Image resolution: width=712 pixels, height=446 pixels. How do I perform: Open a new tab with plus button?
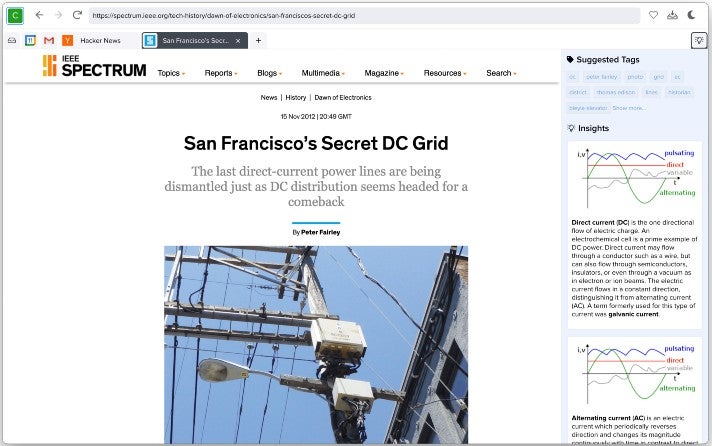click(x=258, y=41)
